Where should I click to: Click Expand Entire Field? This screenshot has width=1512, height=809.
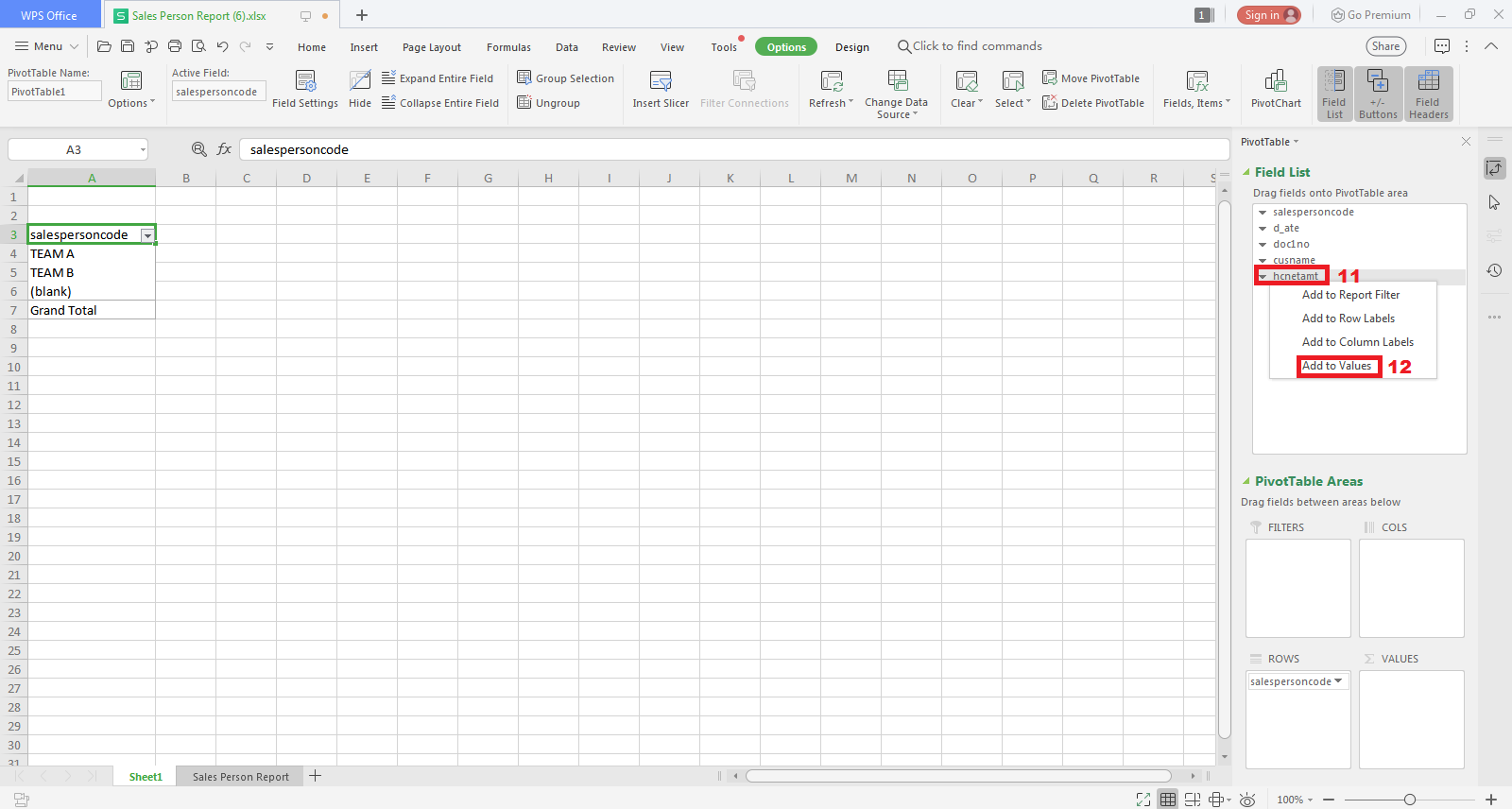point(438,78)
